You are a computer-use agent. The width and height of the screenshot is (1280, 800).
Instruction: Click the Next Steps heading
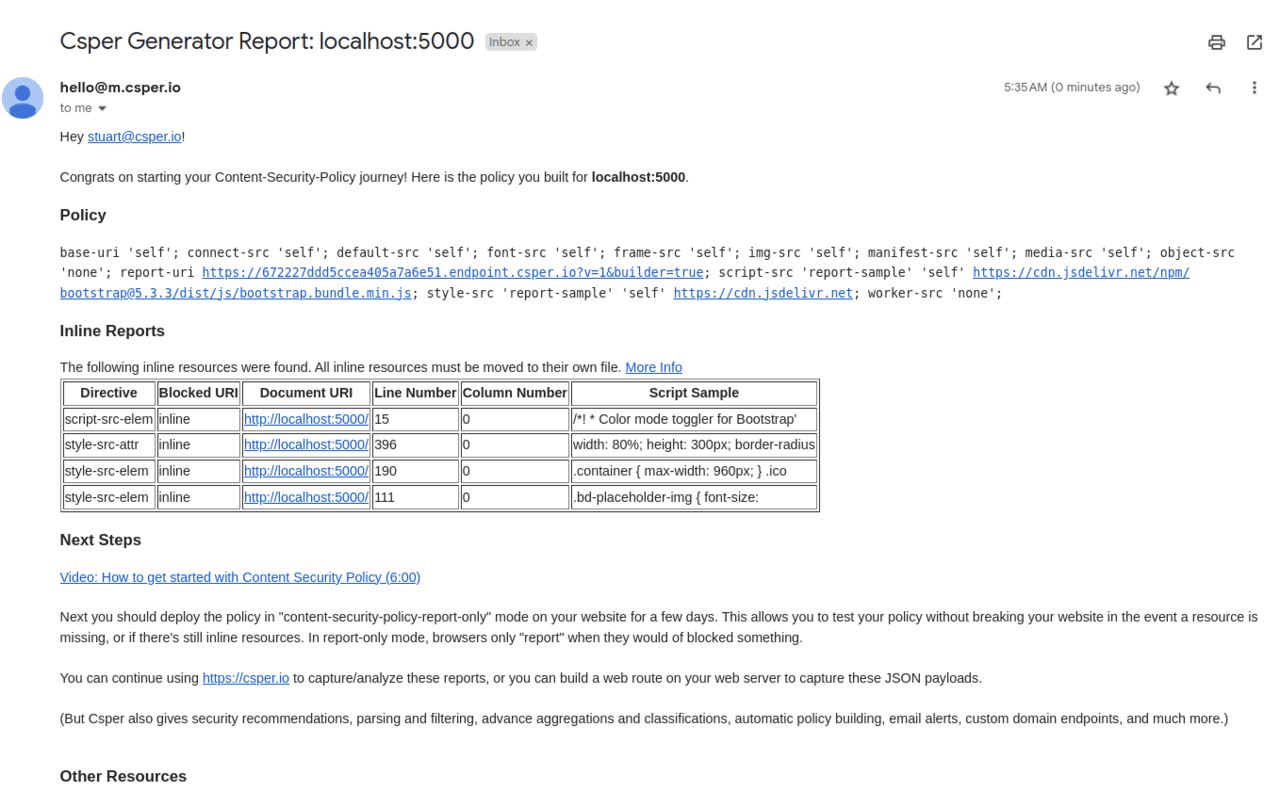(x=100, y=540)
